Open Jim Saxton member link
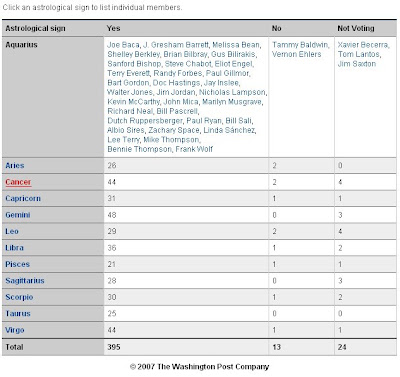Image resolution: width=400 pixels, height=377 pixels. (357, 64)
